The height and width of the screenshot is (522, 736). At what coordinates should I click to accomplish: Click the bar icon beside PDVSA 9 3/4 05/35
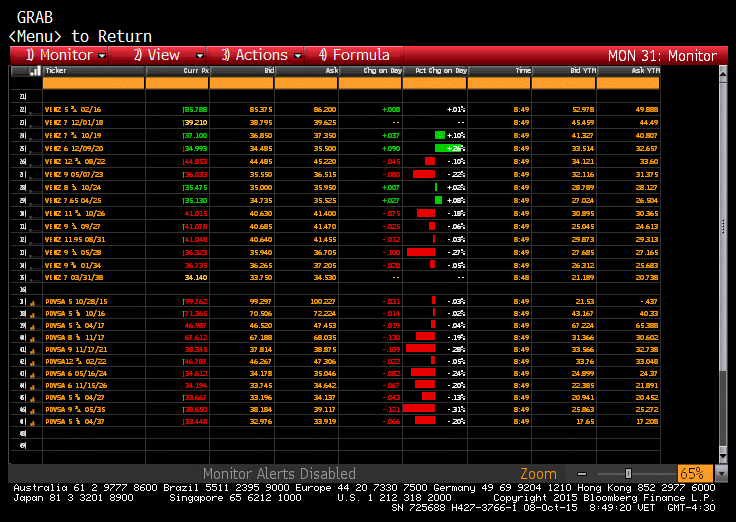(32, 411)
